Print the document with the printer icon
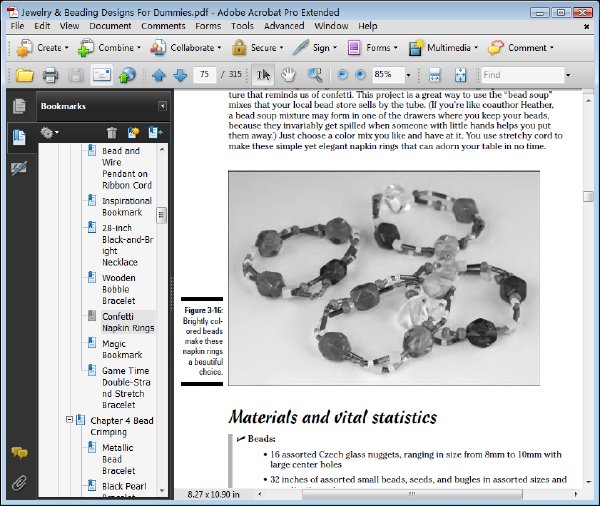Viewport: 600px width, 506px height. tap(50, 75)
